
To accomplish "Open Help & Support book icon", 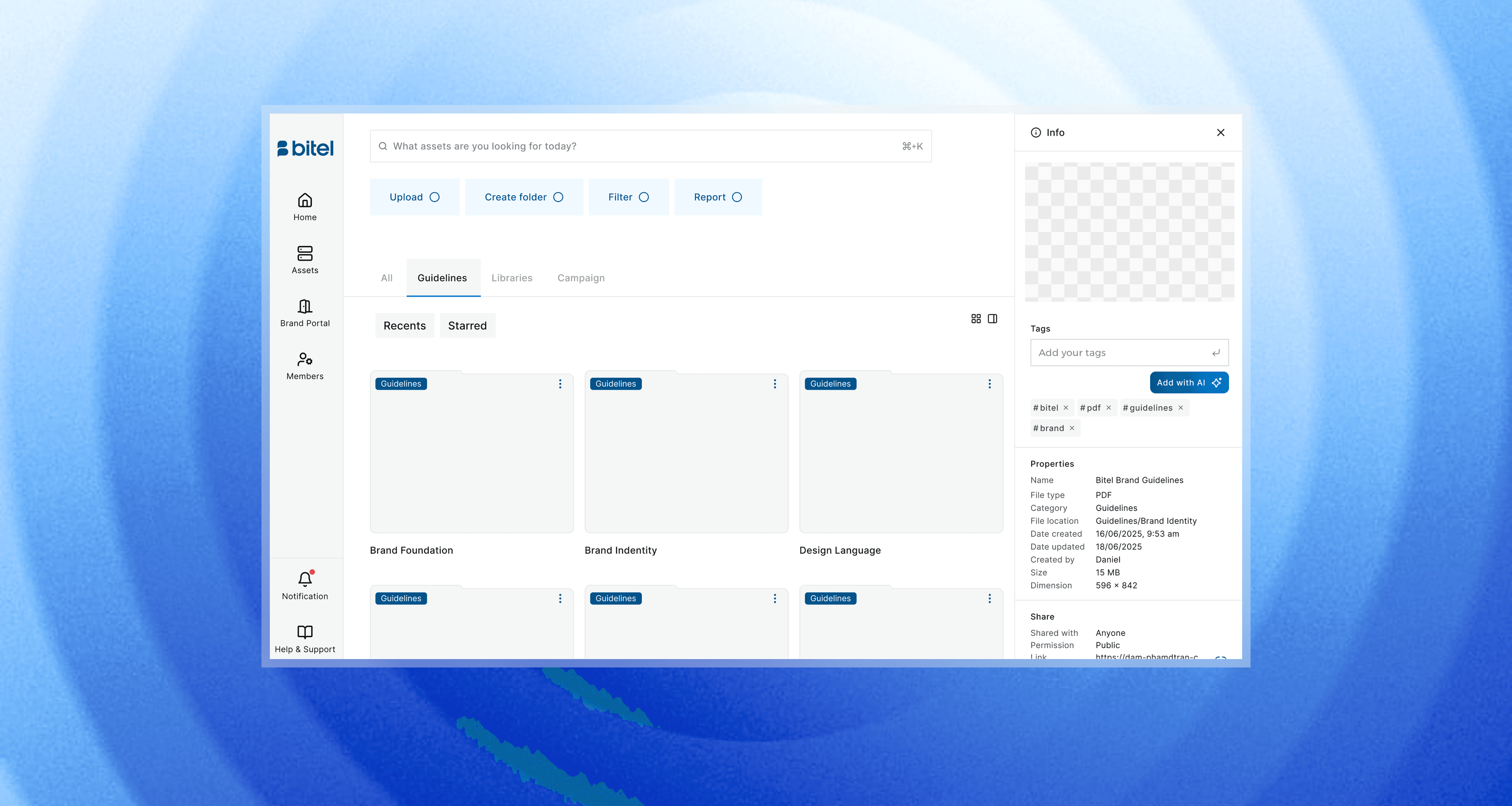I will (305, 632).
